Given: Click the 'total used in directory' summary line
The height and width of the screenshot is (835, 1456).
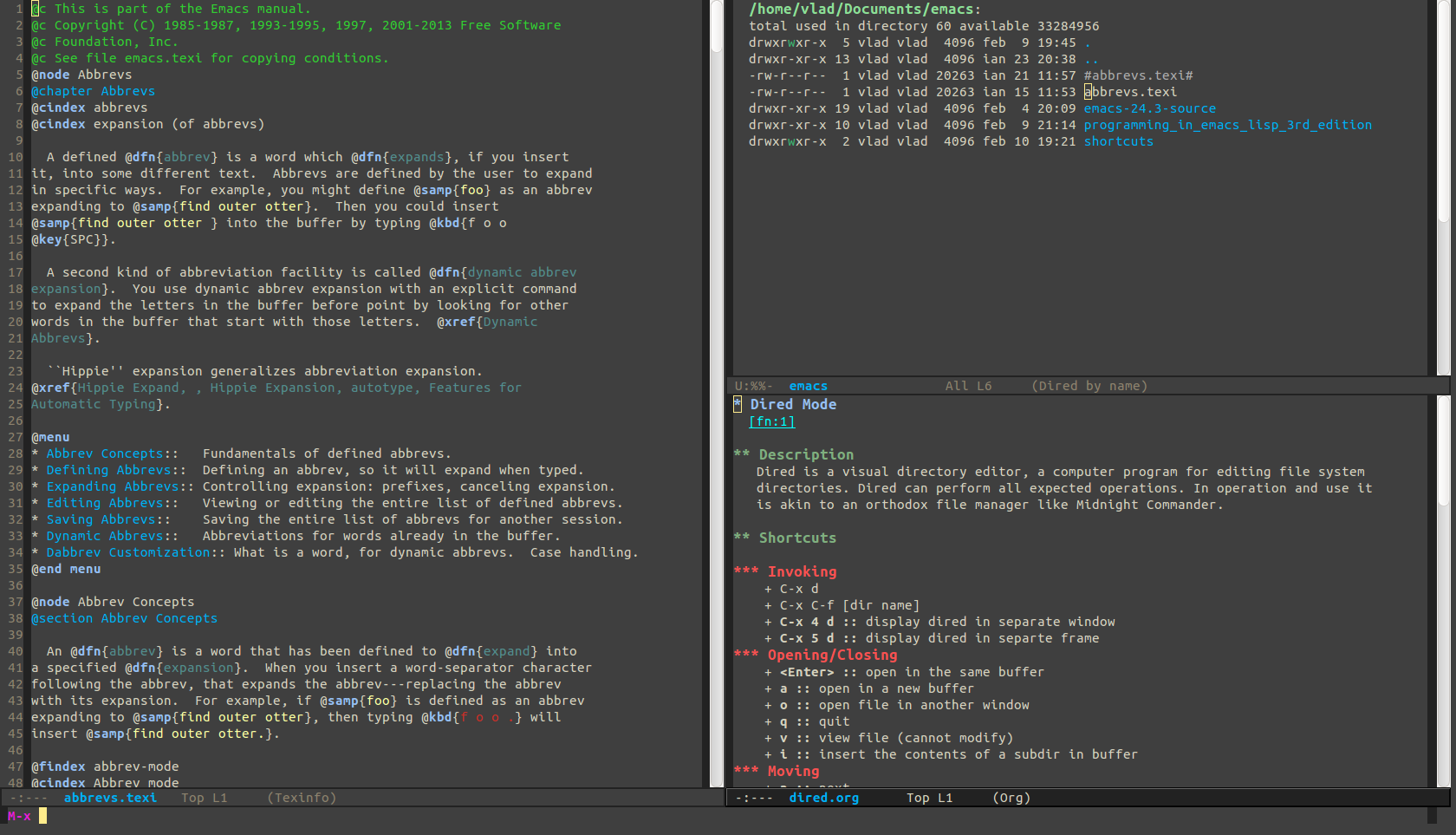Looking at the screenshot, I should [924, 26].
